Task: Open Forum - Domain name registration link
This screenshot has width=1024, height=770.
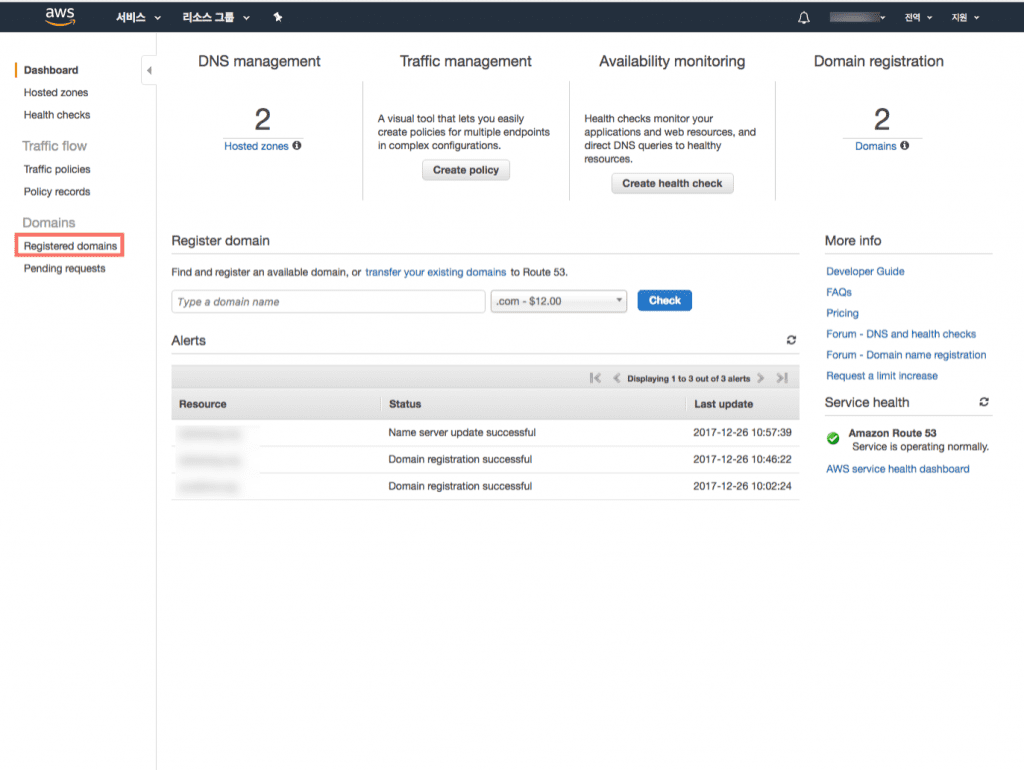Action: click(906, 355)
